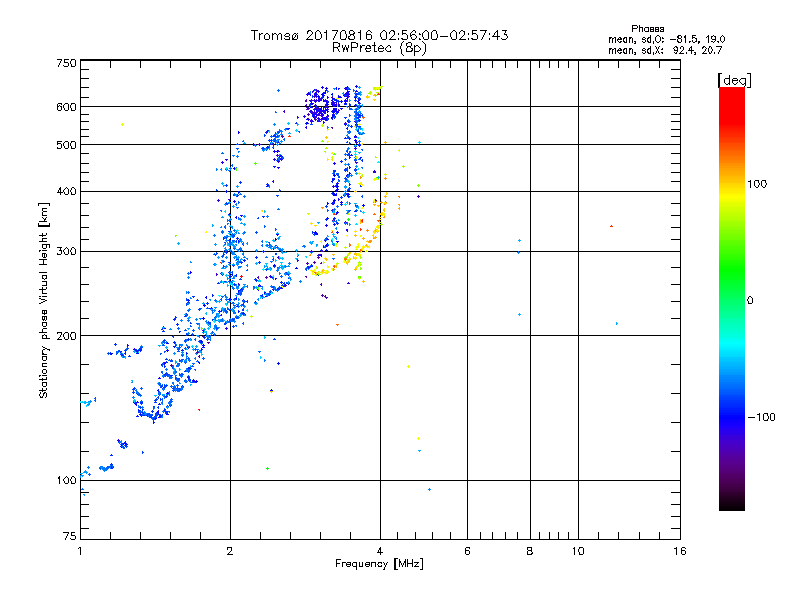
Task: Click the colorbar tick label '0'
Action: [x=750, y=301]
